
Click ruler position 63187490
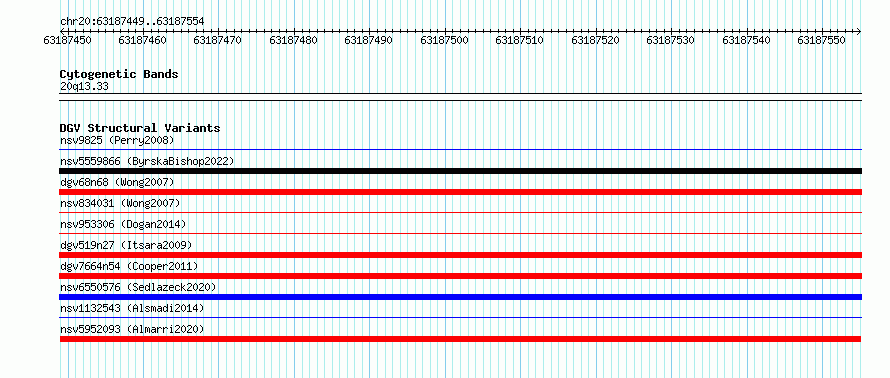pos(368,40)
